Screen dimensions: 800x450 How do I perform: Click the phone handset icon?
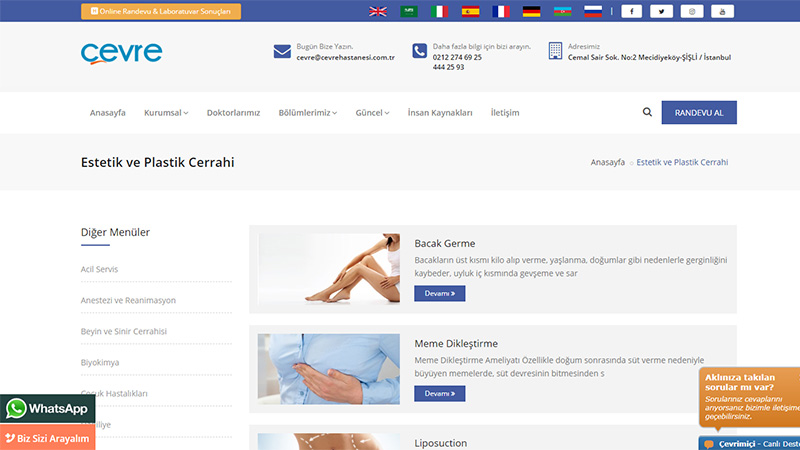[x=419, y=51]
